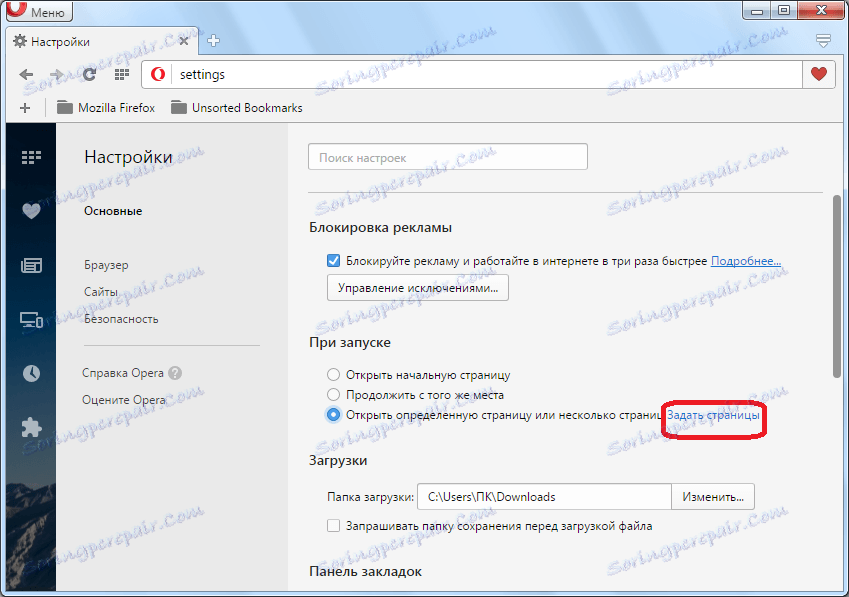Select Продолжить с того же места radio
Screen dimensions: 849x597
(334, 395)
